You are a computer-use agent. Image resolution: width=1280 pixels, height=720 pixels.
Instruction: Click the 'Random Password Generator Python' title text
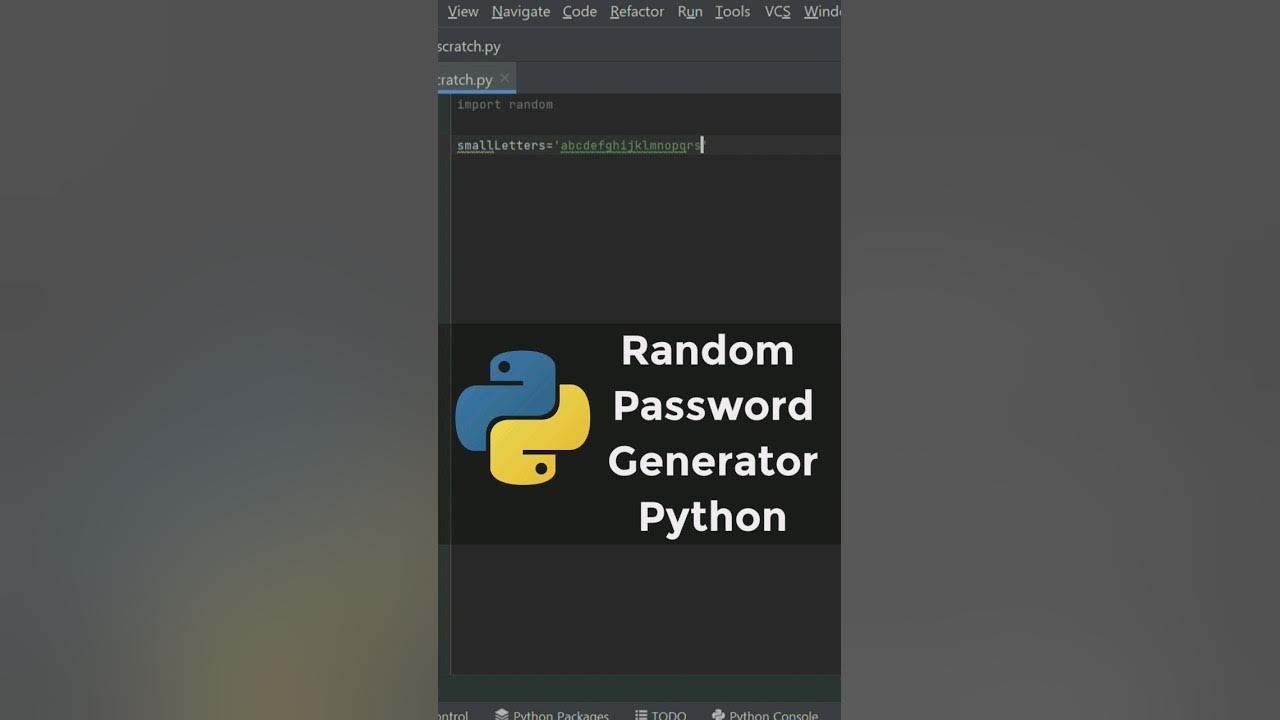[712, 433]
